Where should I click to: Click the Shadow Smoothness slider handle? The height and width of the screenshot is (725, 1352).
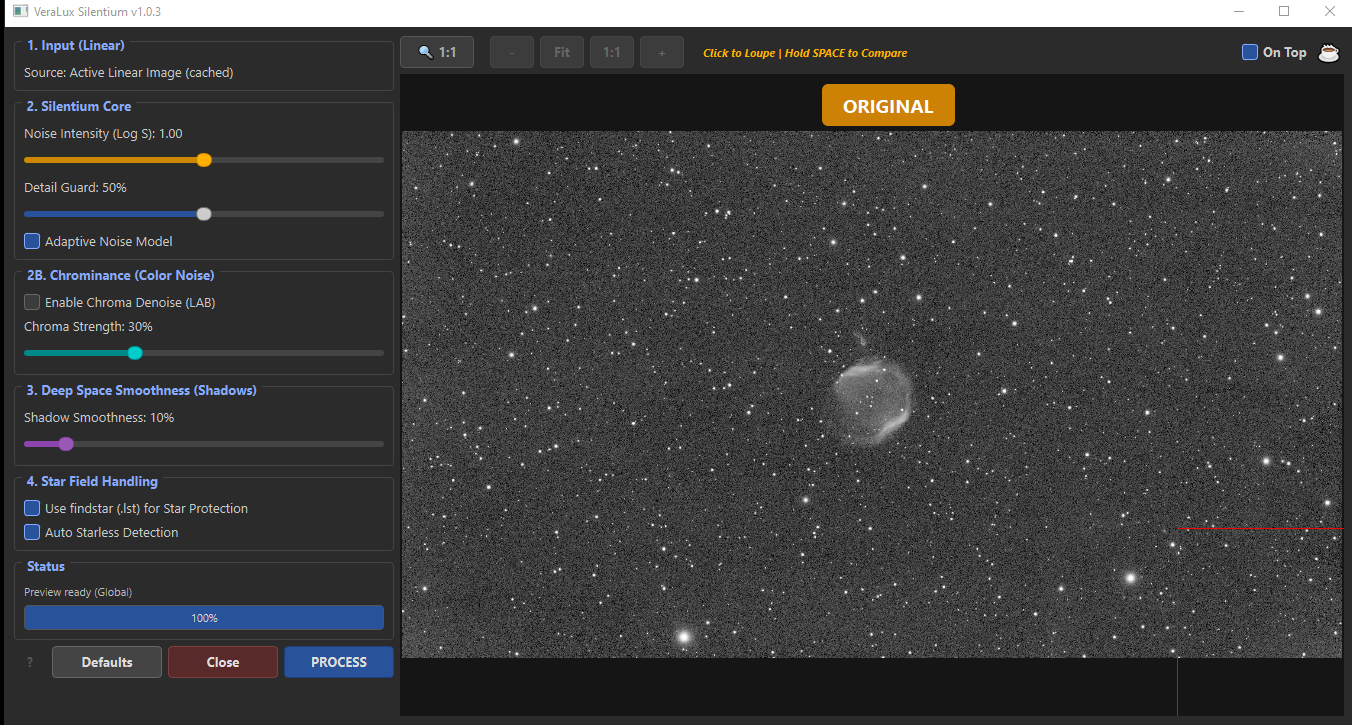pyautogui.click(x=66, y=443)
